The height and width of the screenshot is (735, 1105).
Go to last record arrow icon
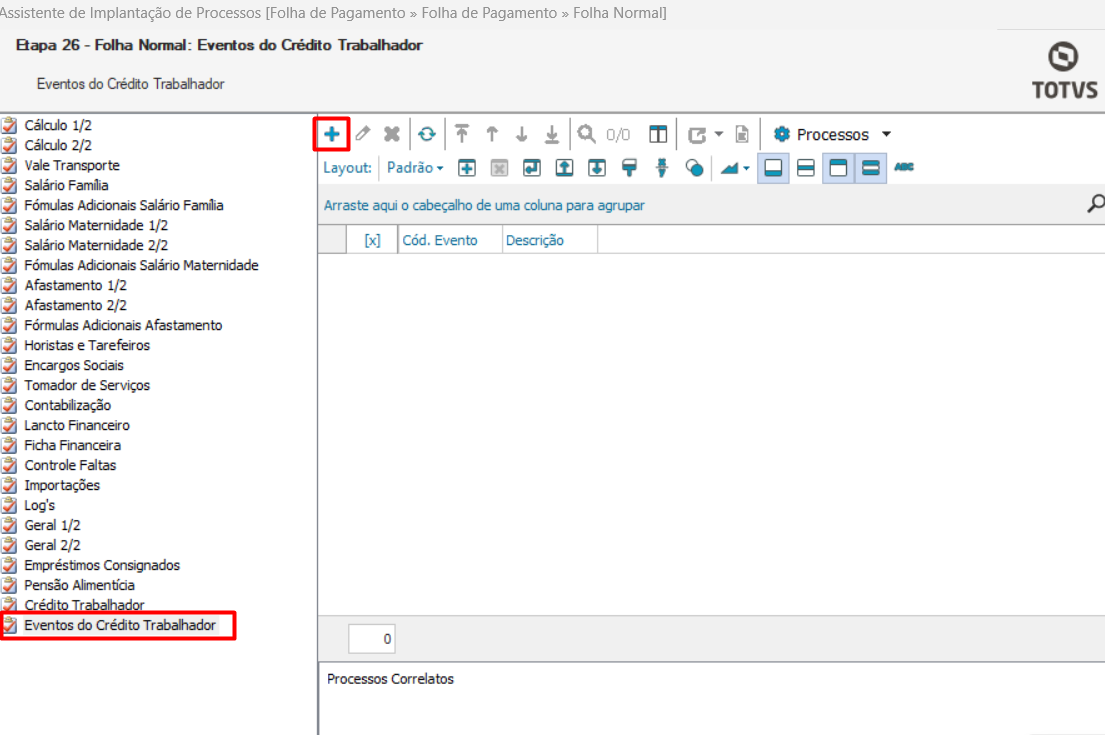[x=551, y=134]
